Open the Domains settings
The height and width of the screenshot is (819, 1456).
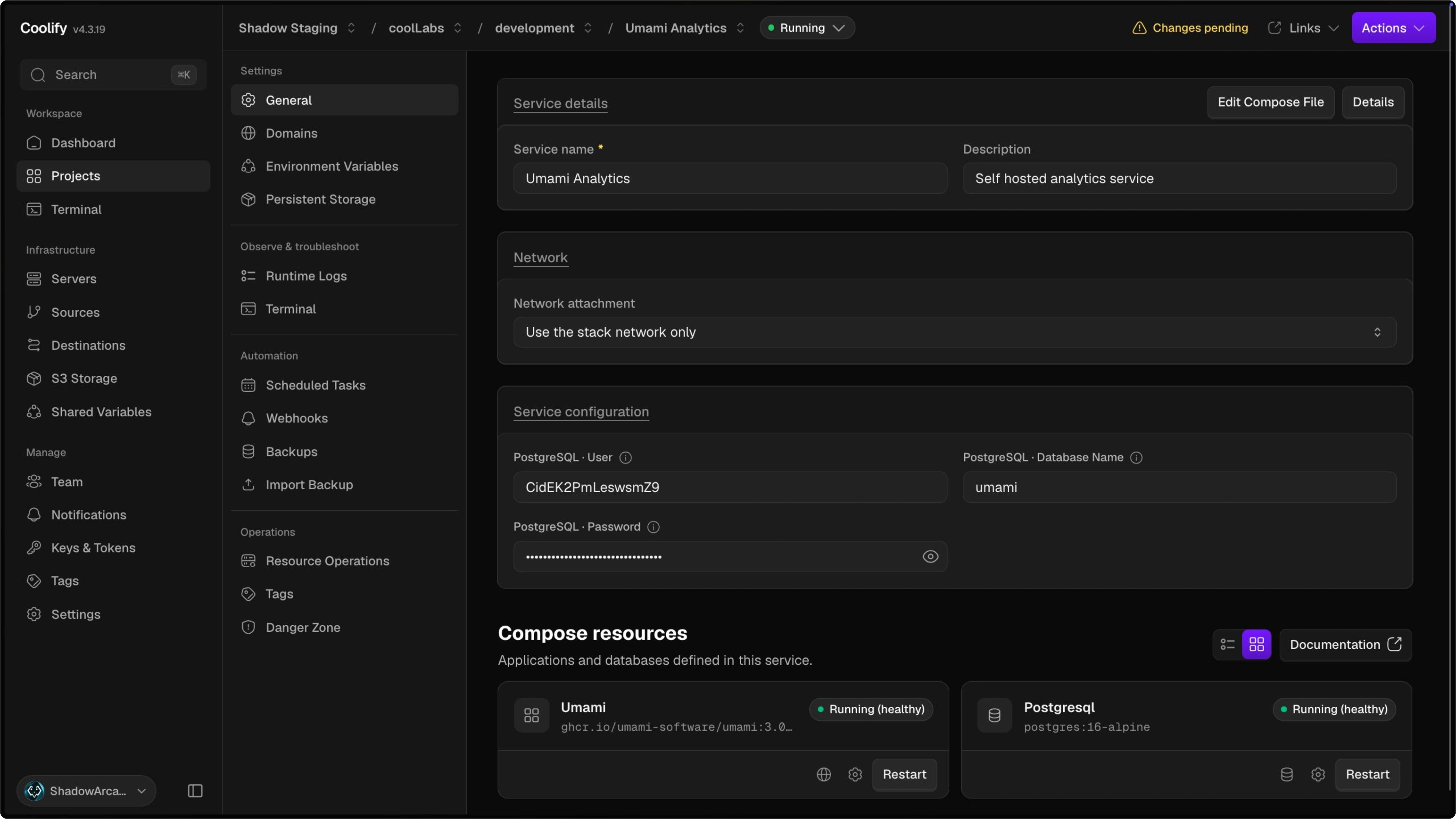344,133
